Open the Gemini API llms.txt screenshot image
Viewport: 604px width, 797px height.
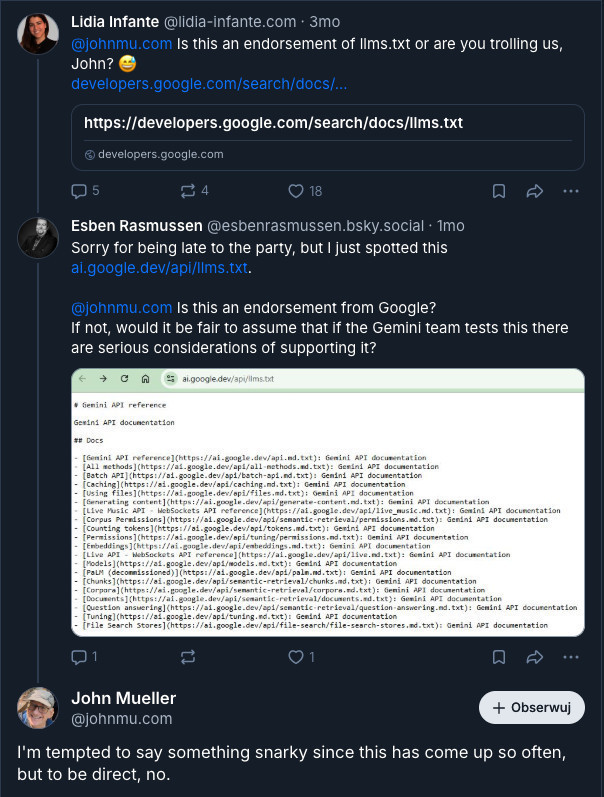click(327, 502)
